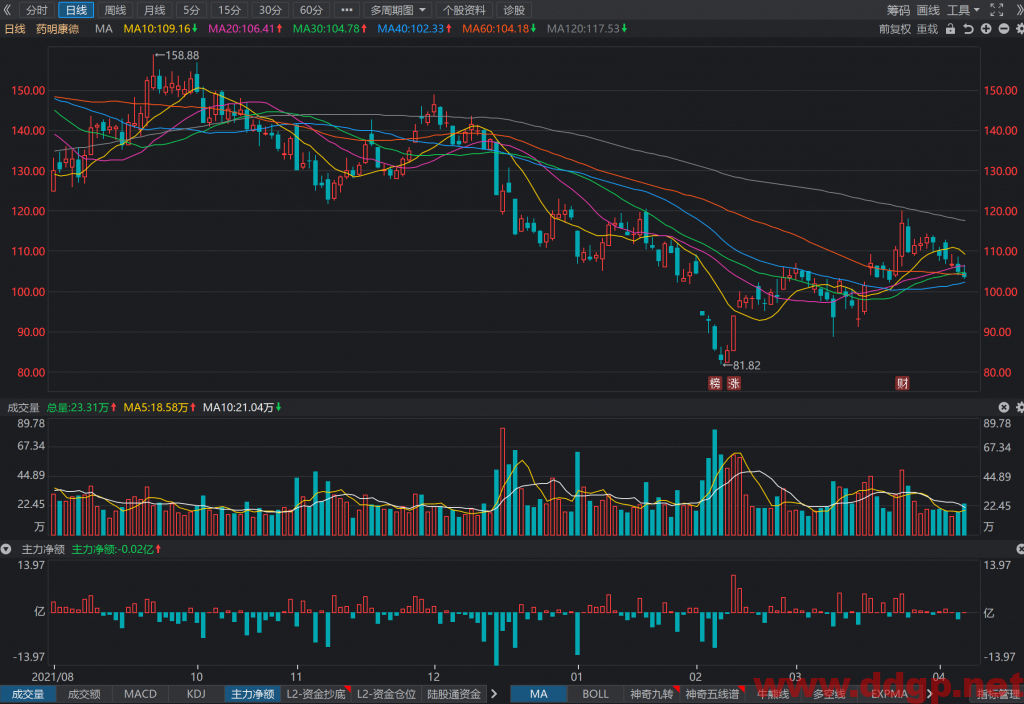Click 药明康德 stock name

57,29
